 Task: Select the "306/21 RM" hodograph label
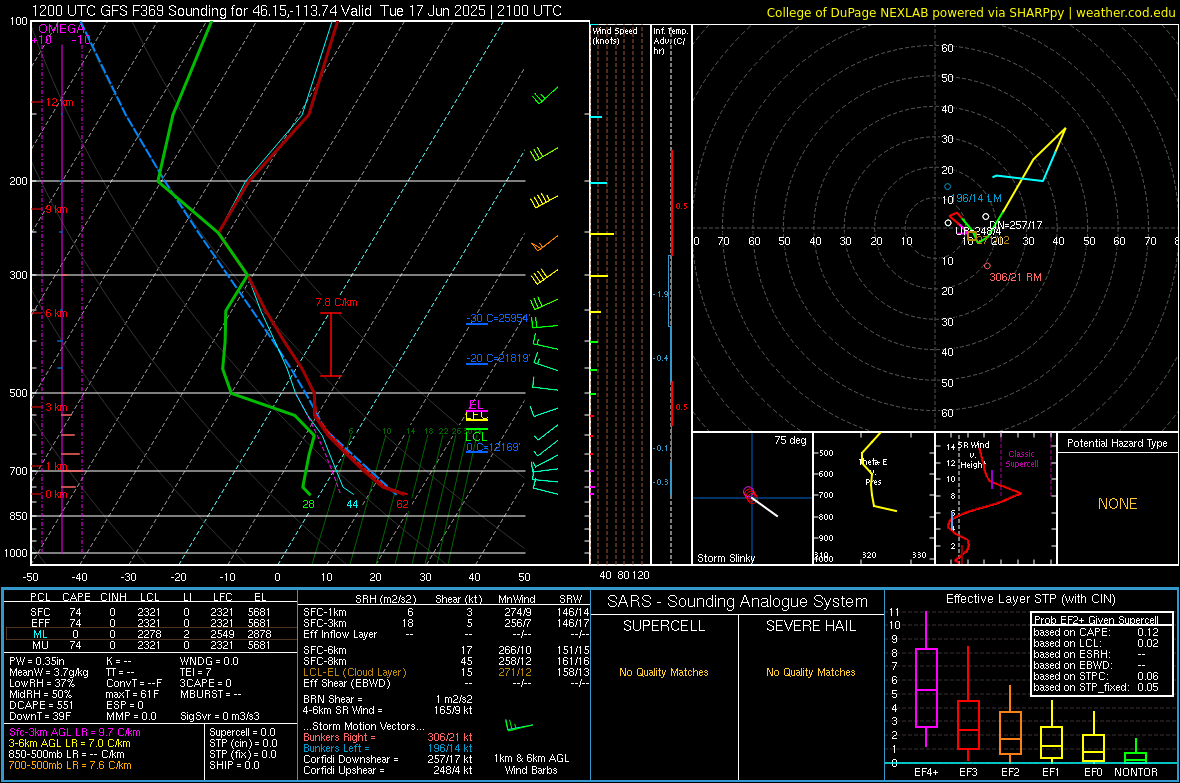click(x=1015, y=277)
